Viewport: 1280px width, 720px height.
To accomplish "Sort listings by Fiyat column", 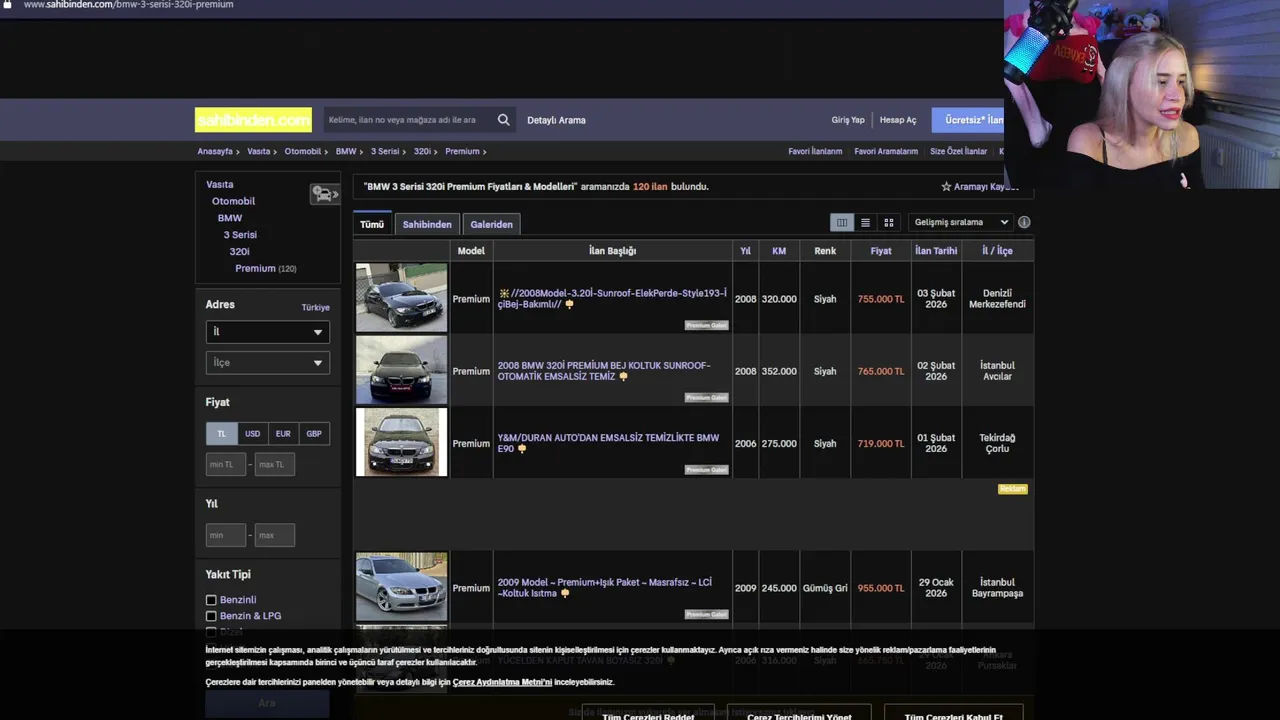I will pos(880,251).
